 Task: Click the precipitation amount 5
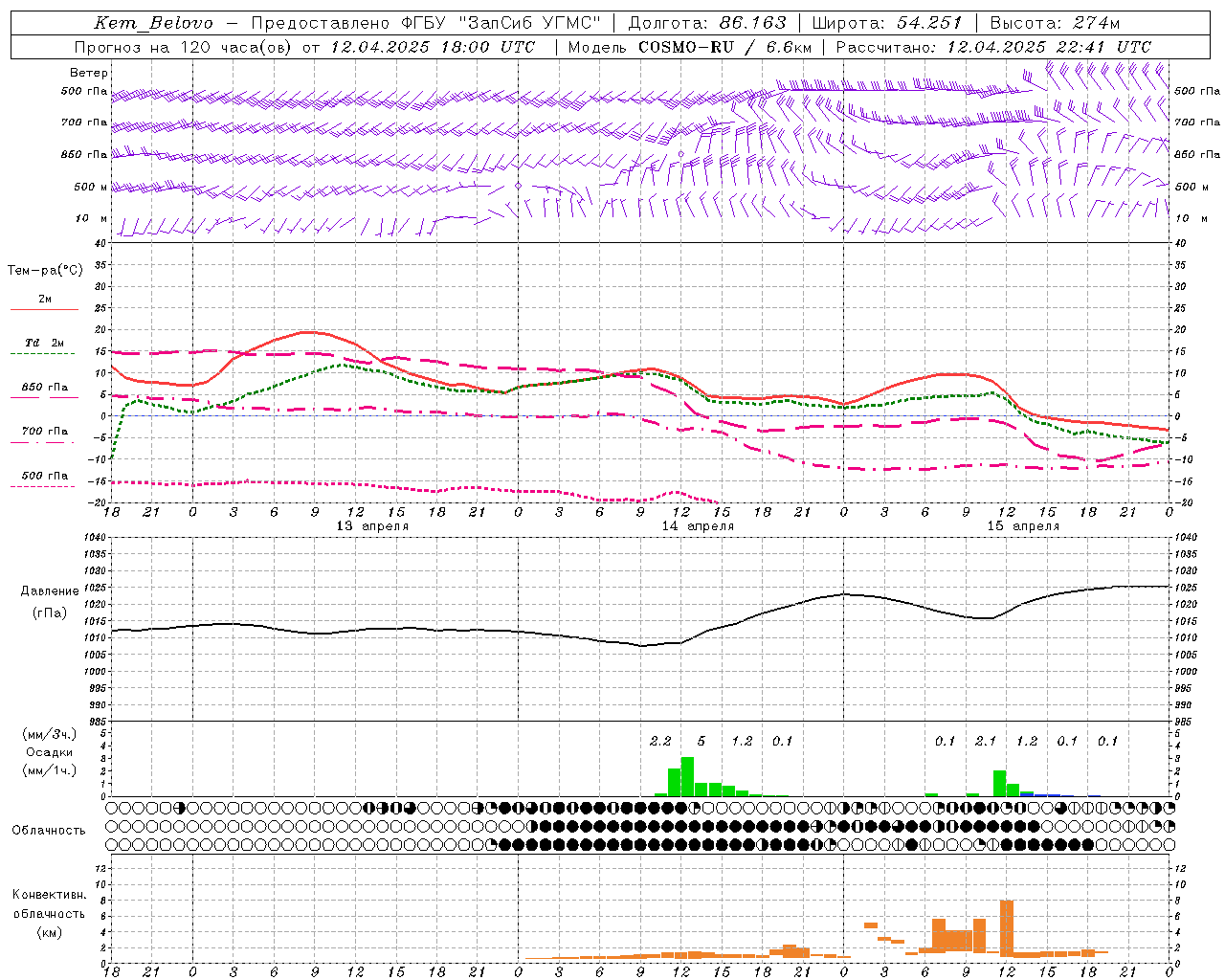[x=702, y=742]
